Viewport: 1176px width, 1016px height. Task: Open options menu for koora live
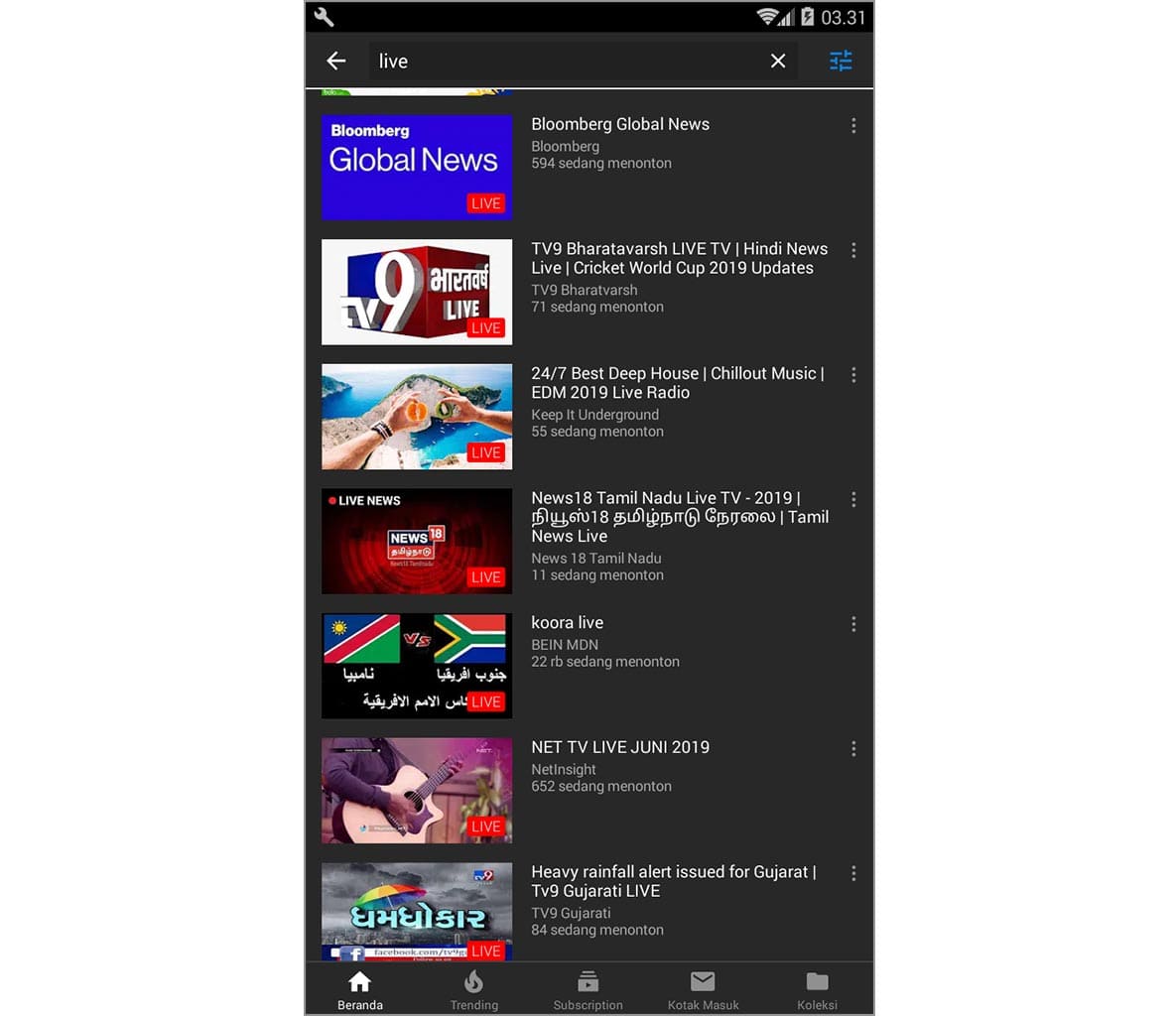(x=853, y=624)
